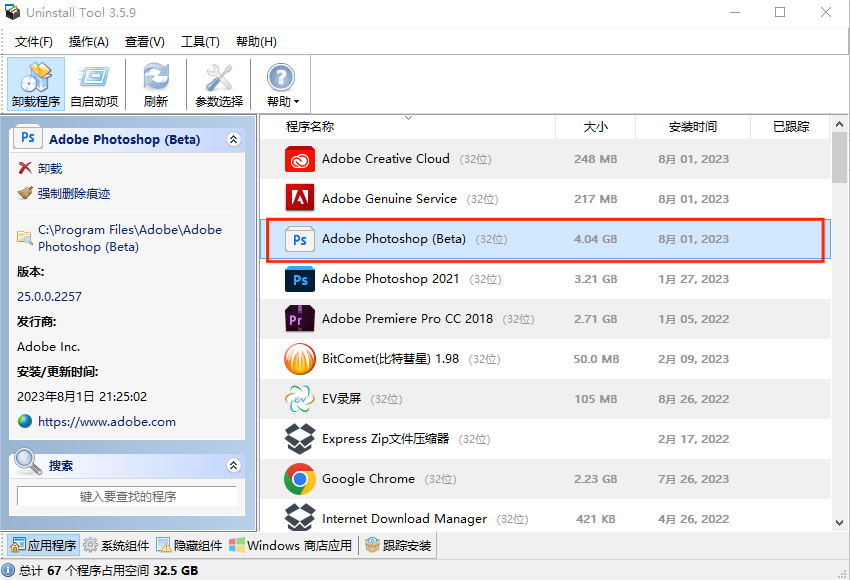The image size is (850, 580).
Task: Open the https://www.adobe.com link
Action: (106, 421)
